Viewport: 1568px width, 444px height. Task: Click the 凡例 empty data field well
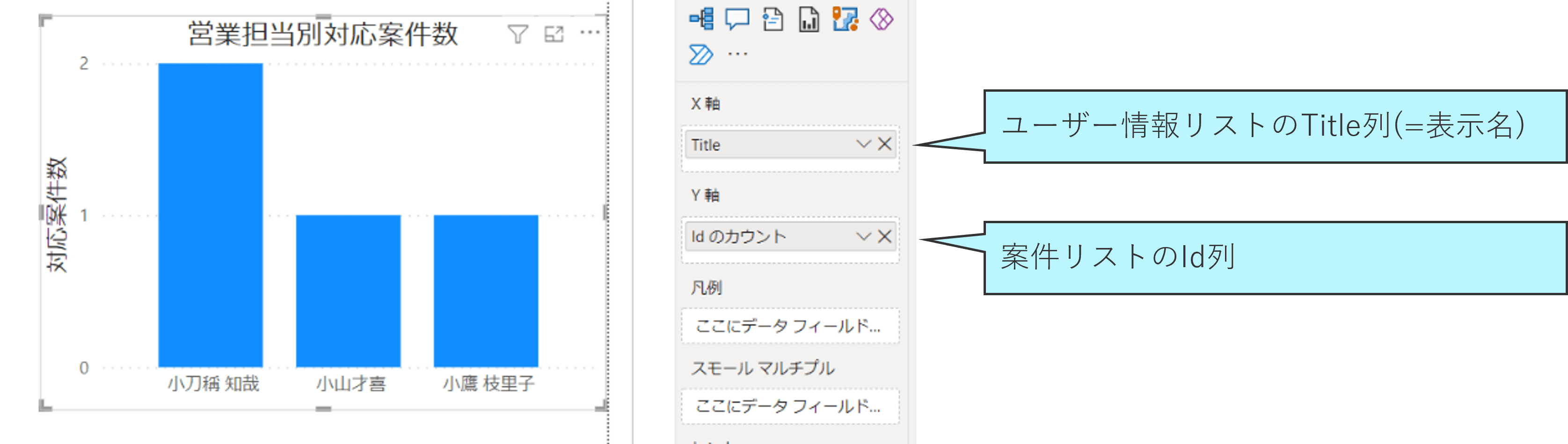tap(789, 327)
